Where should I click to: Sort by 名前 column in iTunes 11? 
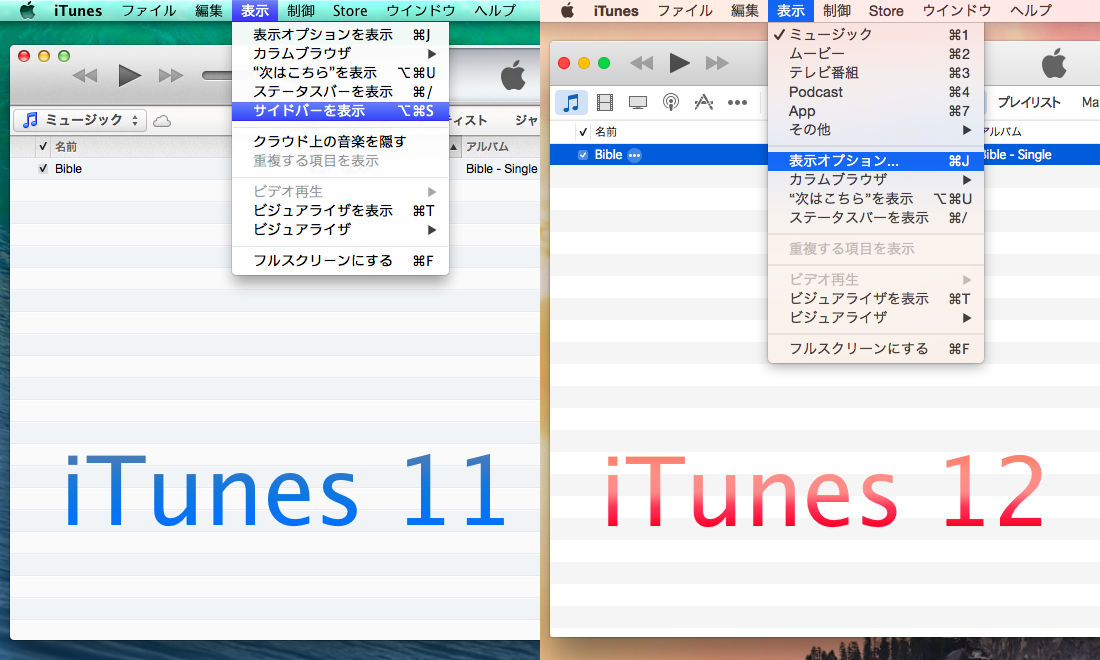coord(66,147)
